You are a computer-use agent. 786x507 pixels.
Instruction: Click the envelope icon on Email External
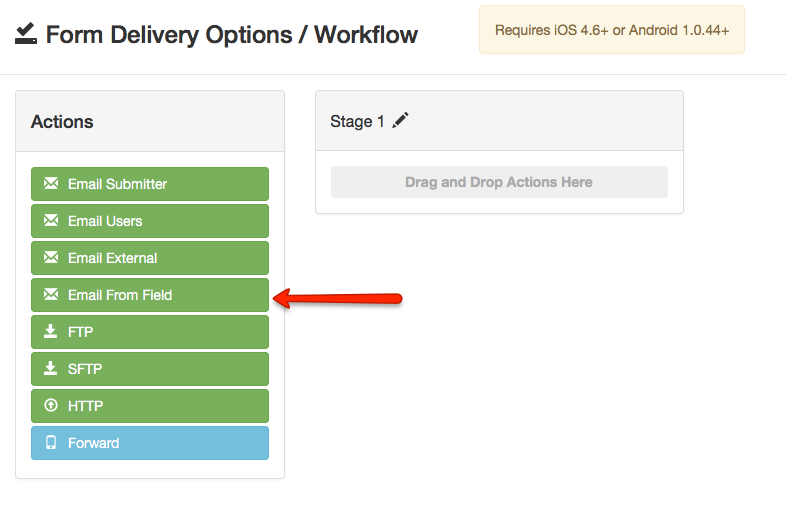(51, 258)
